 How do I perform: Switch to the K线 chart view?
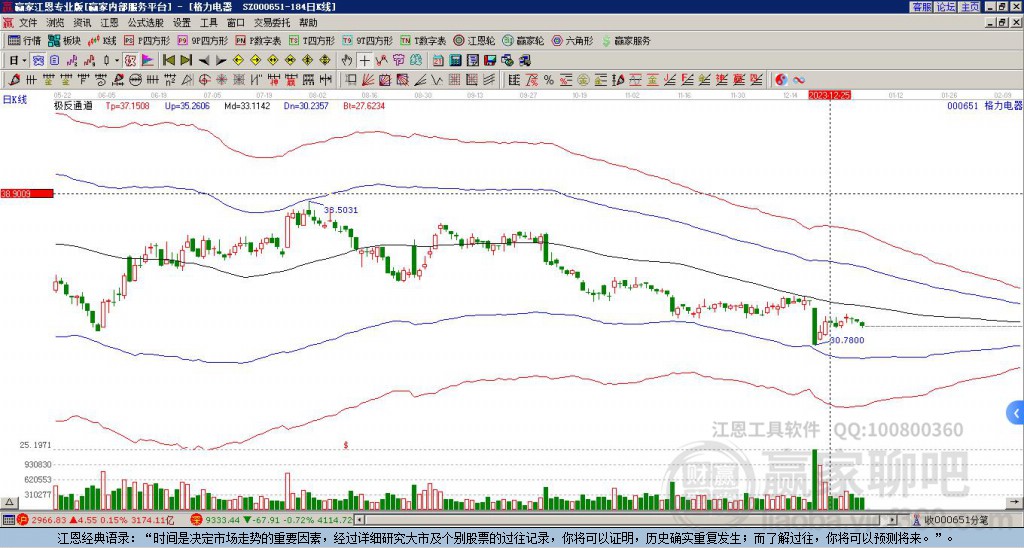(102, 40)
